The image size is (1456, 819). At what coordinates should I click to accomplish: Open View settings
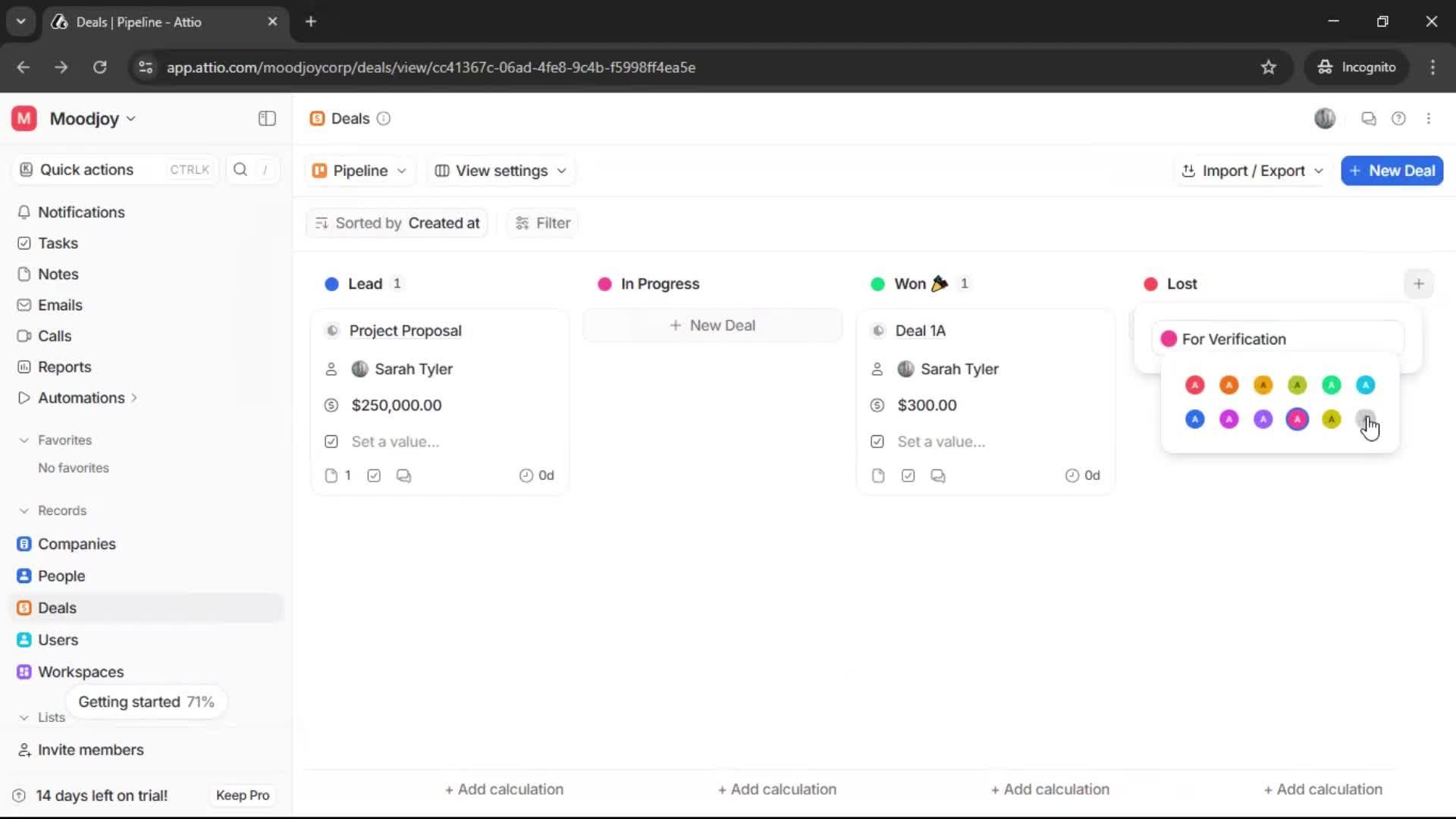point(500,171)
